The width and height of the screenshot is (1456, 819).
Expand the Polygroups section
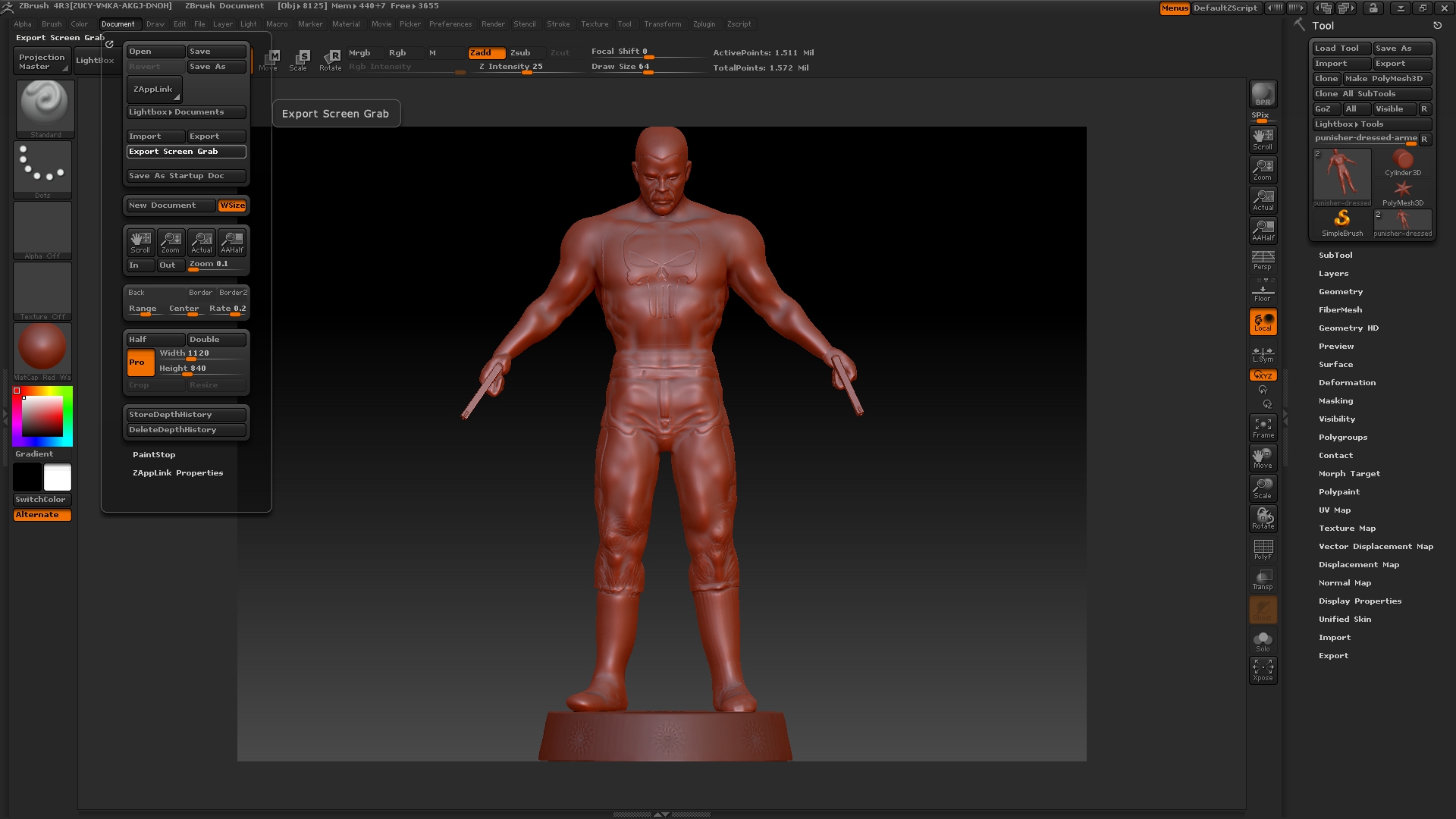(1342, 438)
